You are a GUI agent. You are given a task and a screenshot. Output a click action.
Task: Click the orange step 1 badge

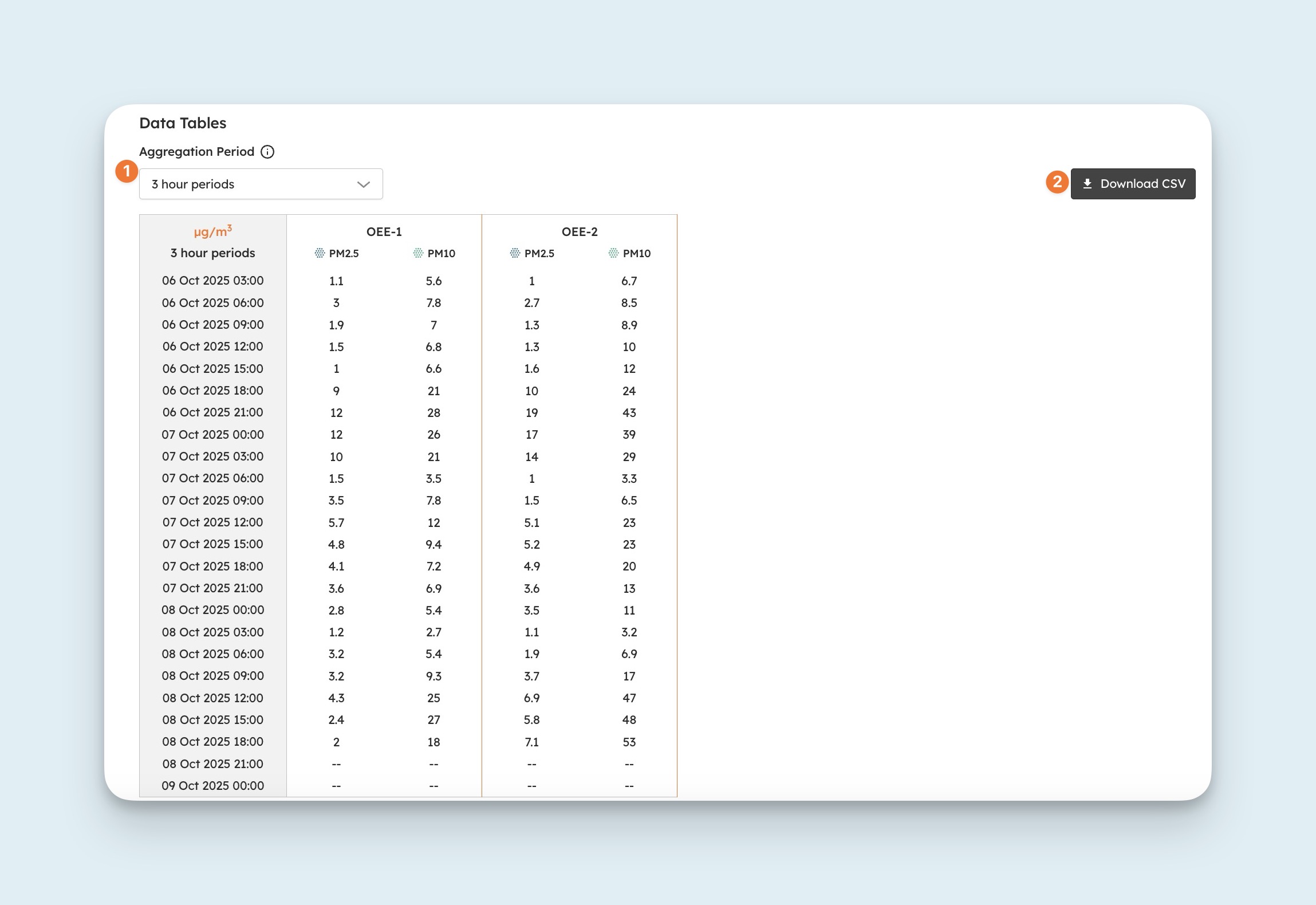pos(127,171)
